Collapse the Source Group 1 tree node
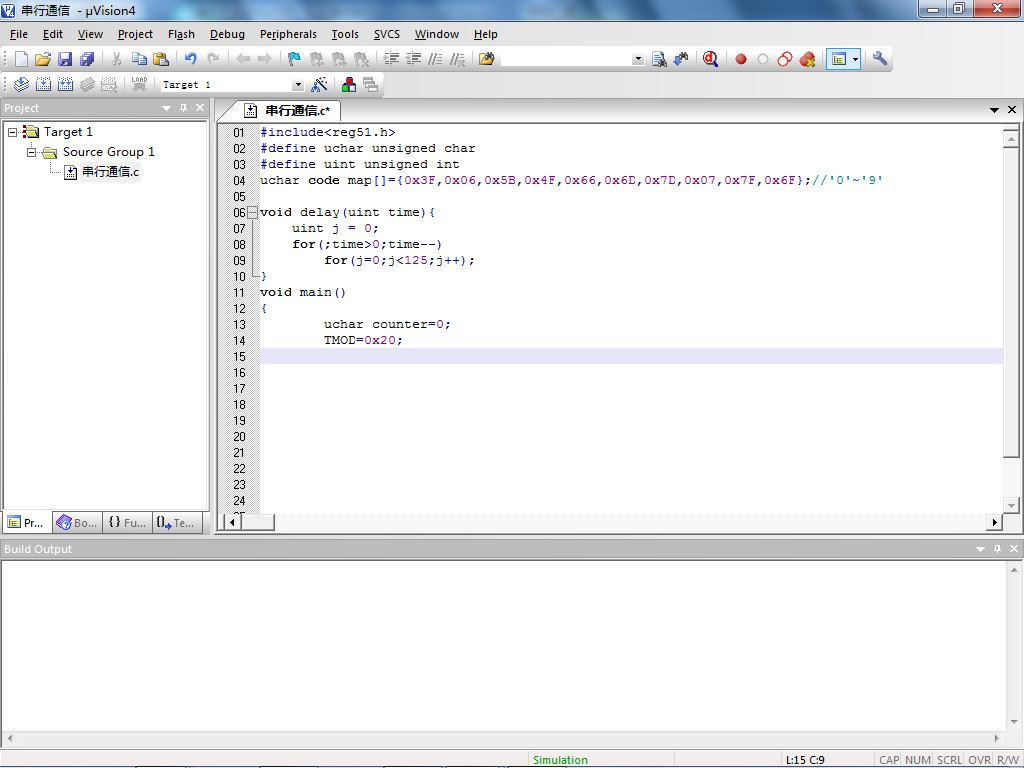The image size is (1024, 768). point(32,152)
